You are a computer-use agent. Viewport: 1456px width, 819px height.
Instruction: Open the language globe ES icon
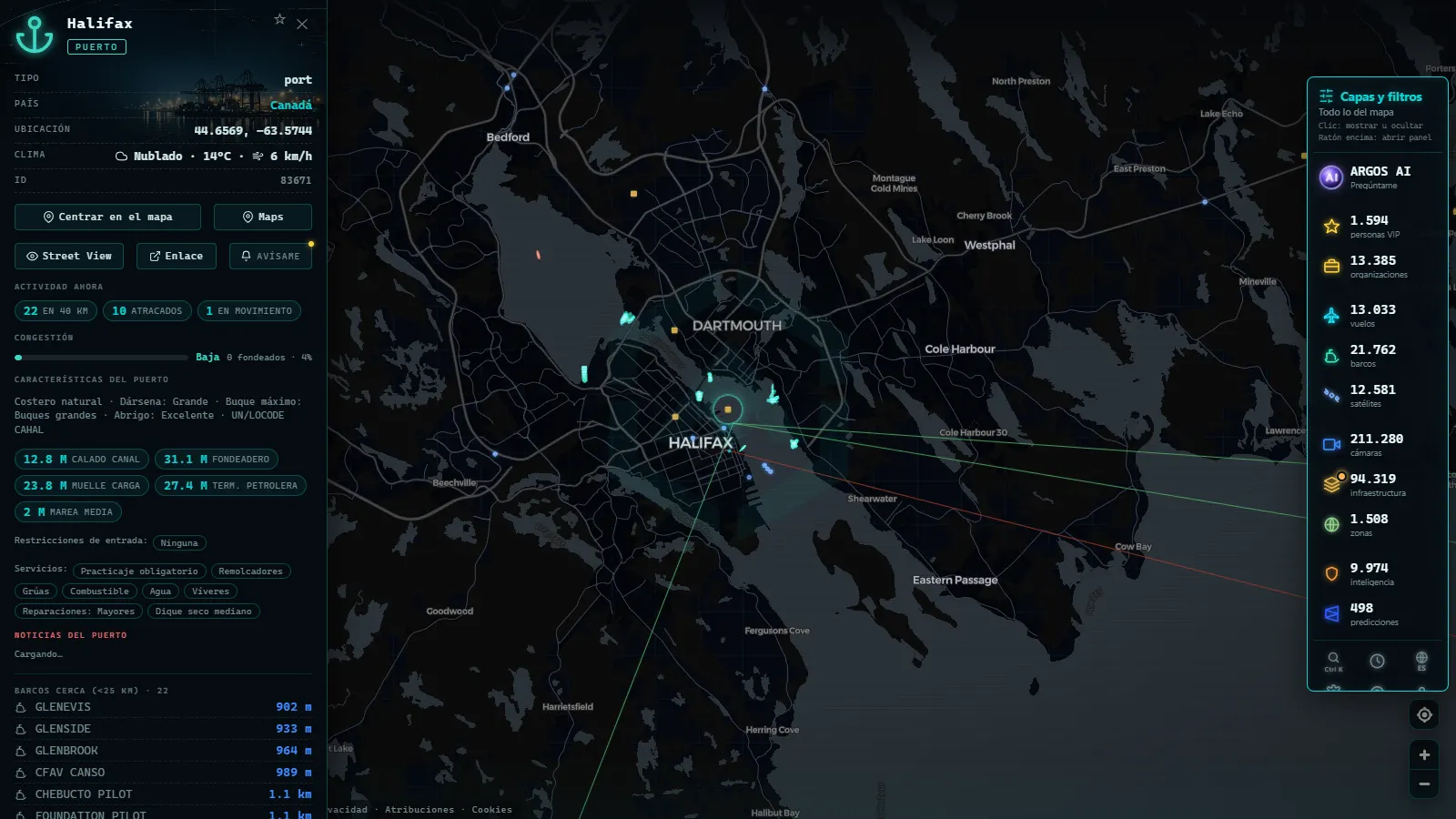(x=1421, y=662)
